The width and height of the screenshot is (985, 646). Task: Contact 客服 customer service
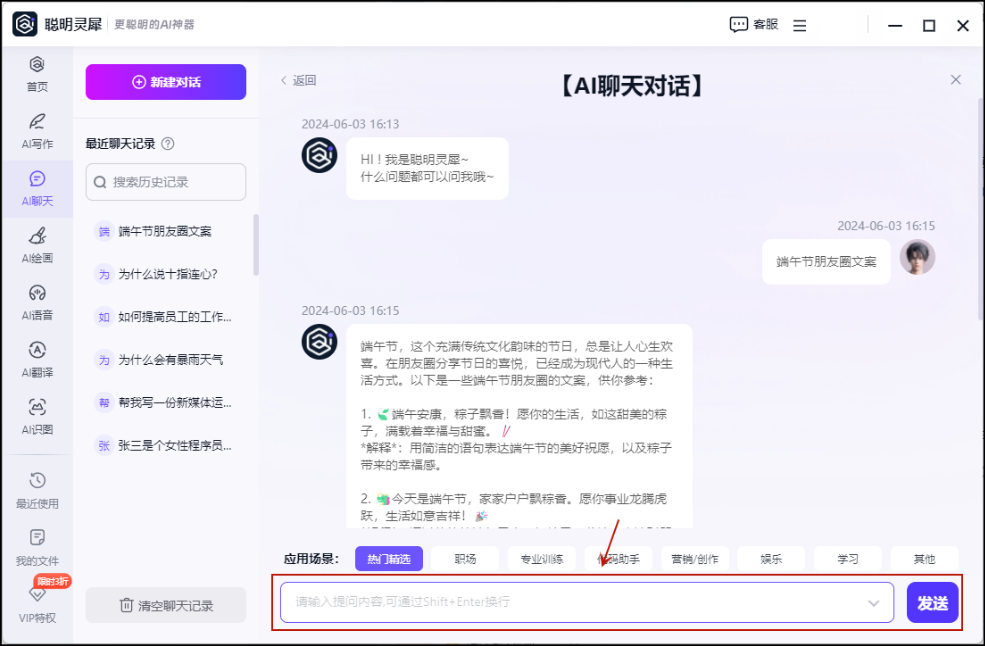[754, 25]
